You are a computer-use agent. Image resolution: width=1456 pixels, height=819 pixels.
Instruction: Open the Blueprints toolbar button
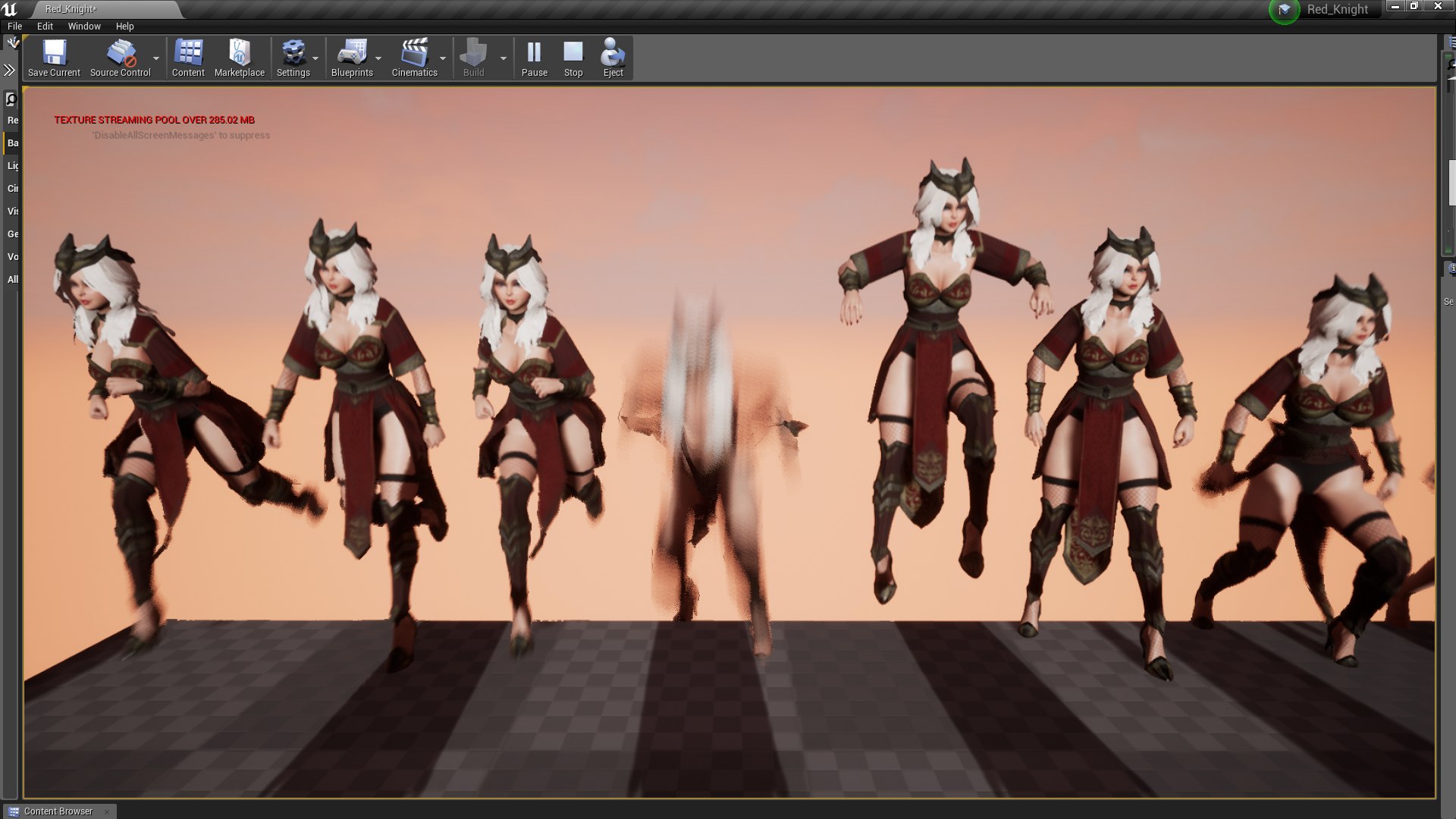pos(352,58)
